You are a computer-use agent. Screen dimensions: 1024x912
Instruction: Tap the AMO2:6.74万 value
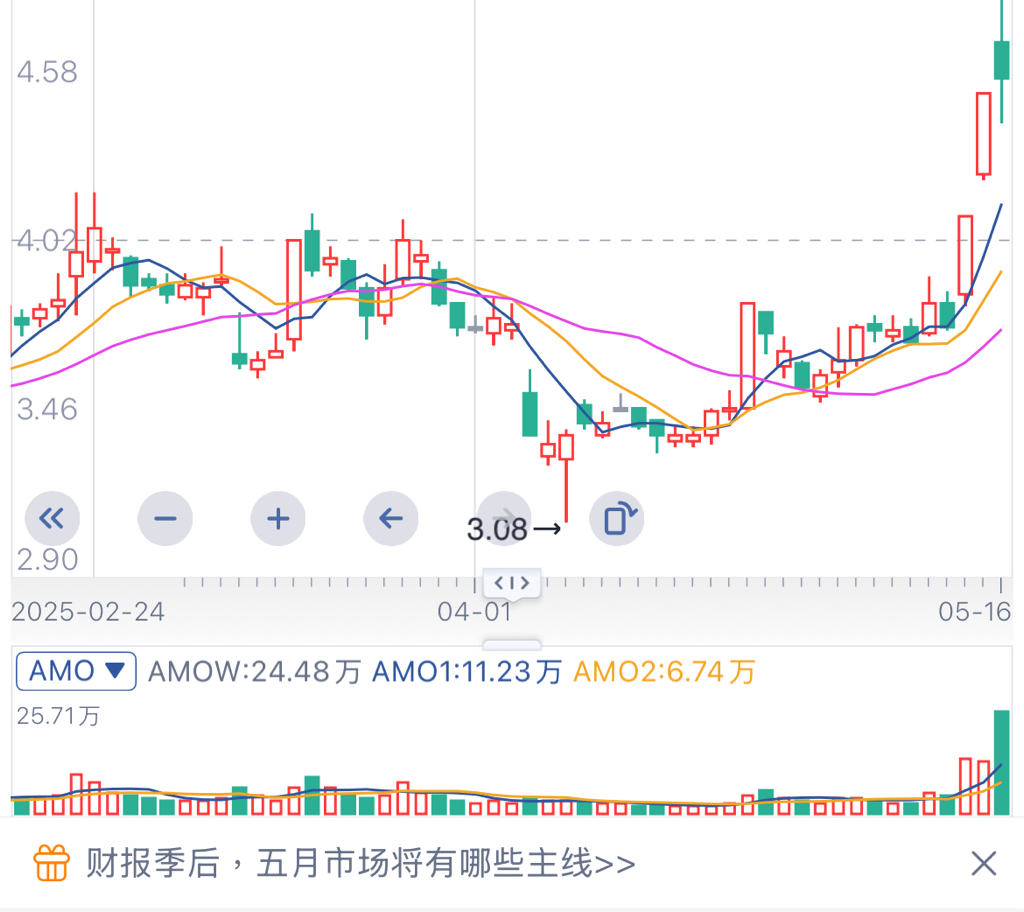(x=664, y=672)
